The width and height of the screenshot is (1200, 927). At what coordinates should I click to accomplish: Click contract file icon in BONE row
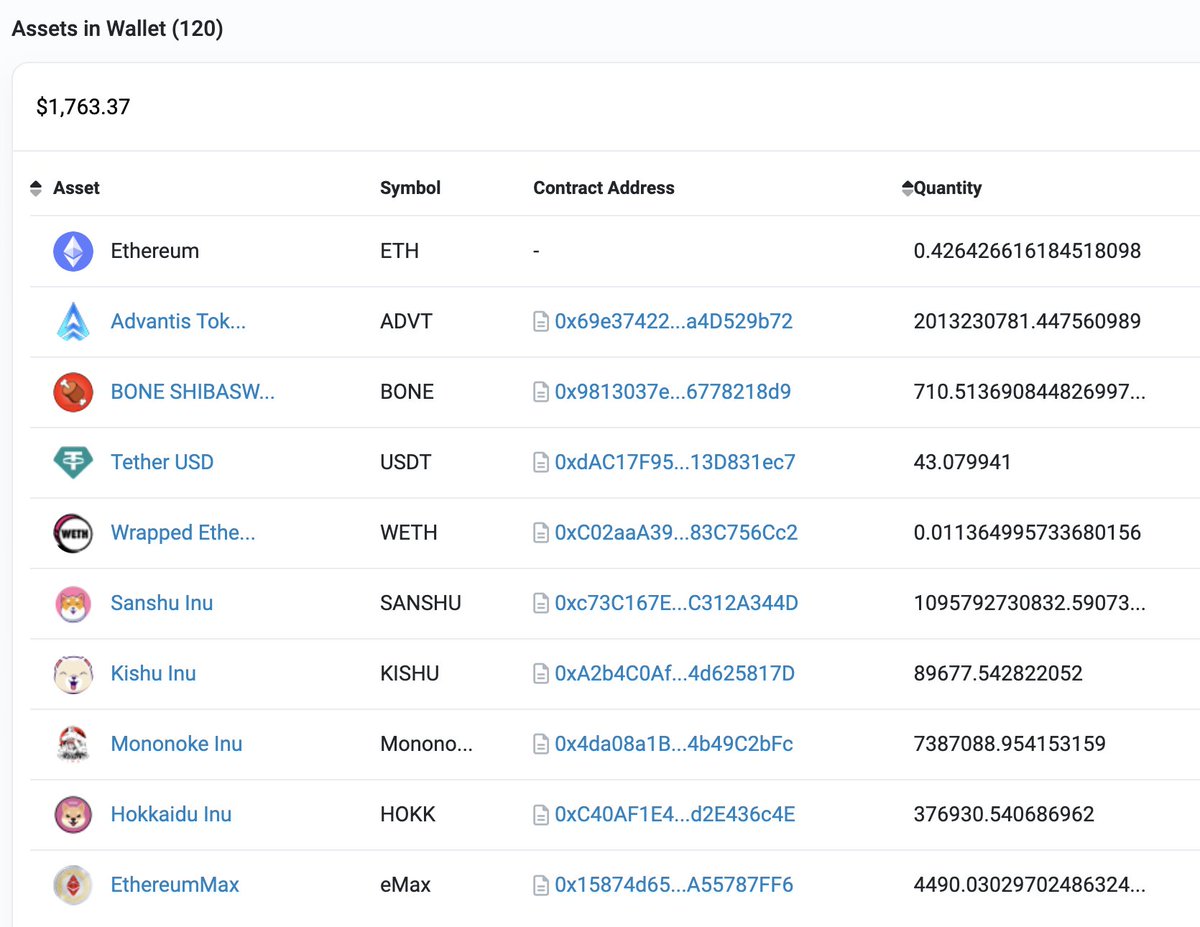coord(541,392)
